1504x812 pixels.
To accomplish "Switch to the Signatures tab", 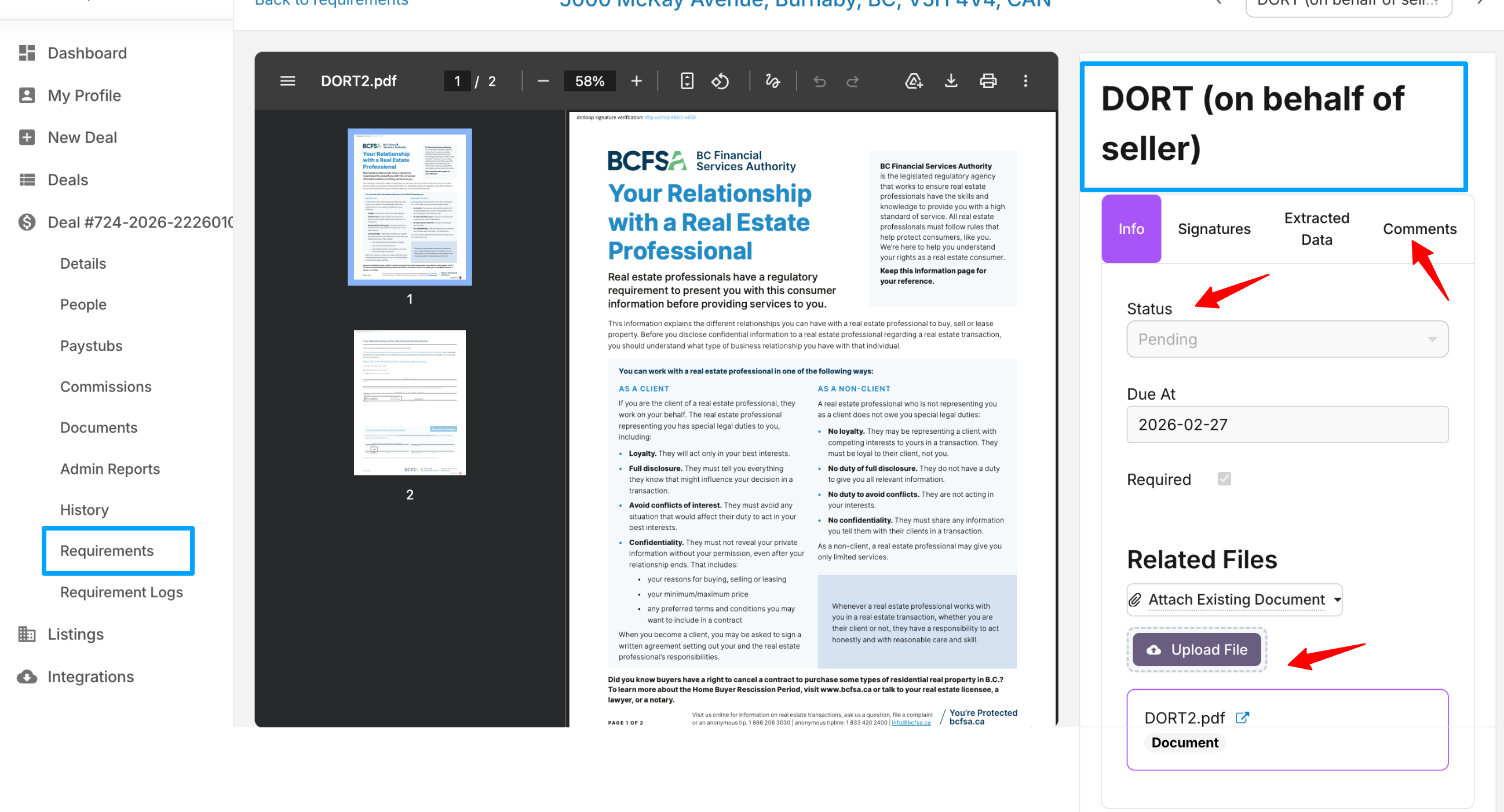I will coord(1213,229).
